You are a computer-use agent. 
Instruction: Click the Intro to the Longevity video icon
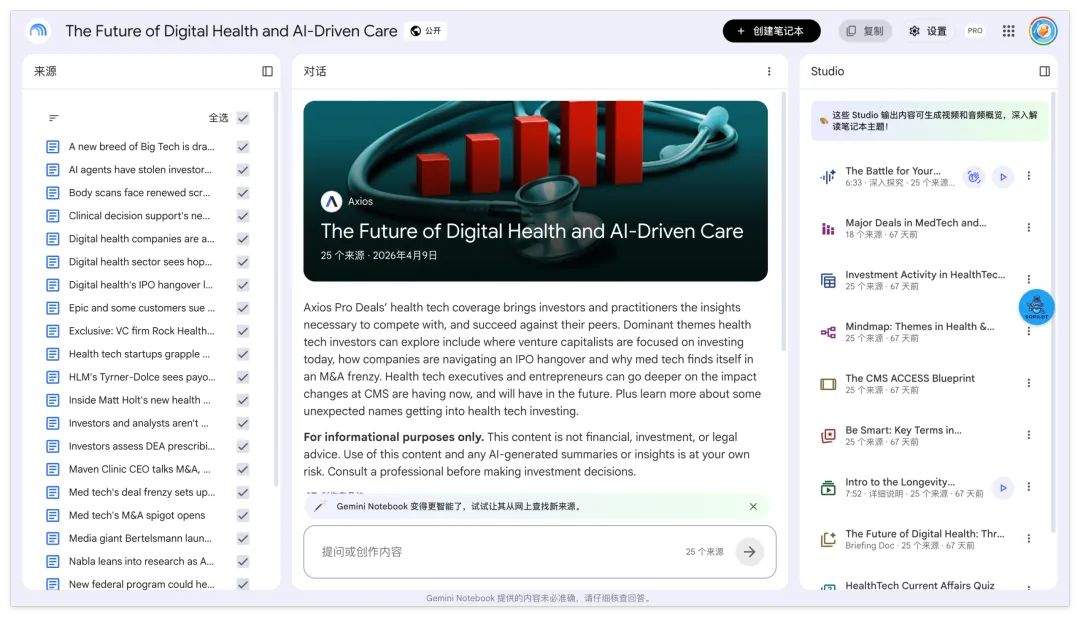(828, 488)
